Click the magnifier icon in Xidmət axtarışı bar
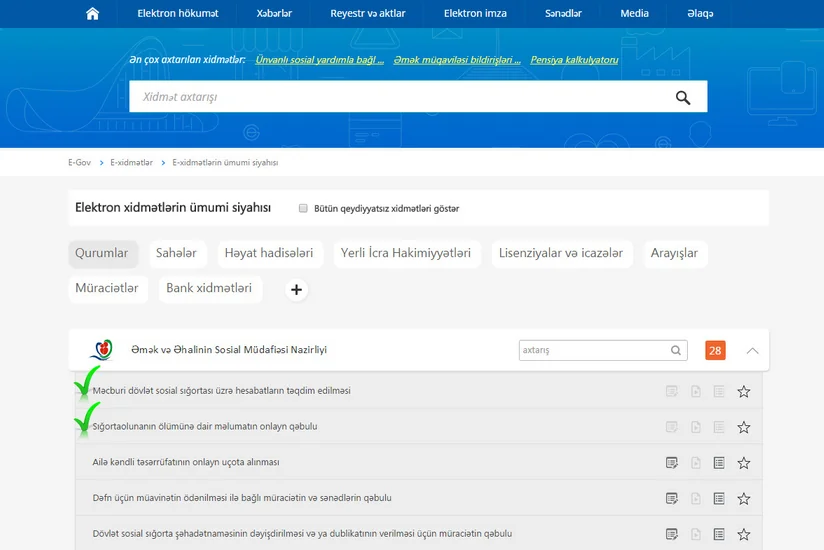 683,97
